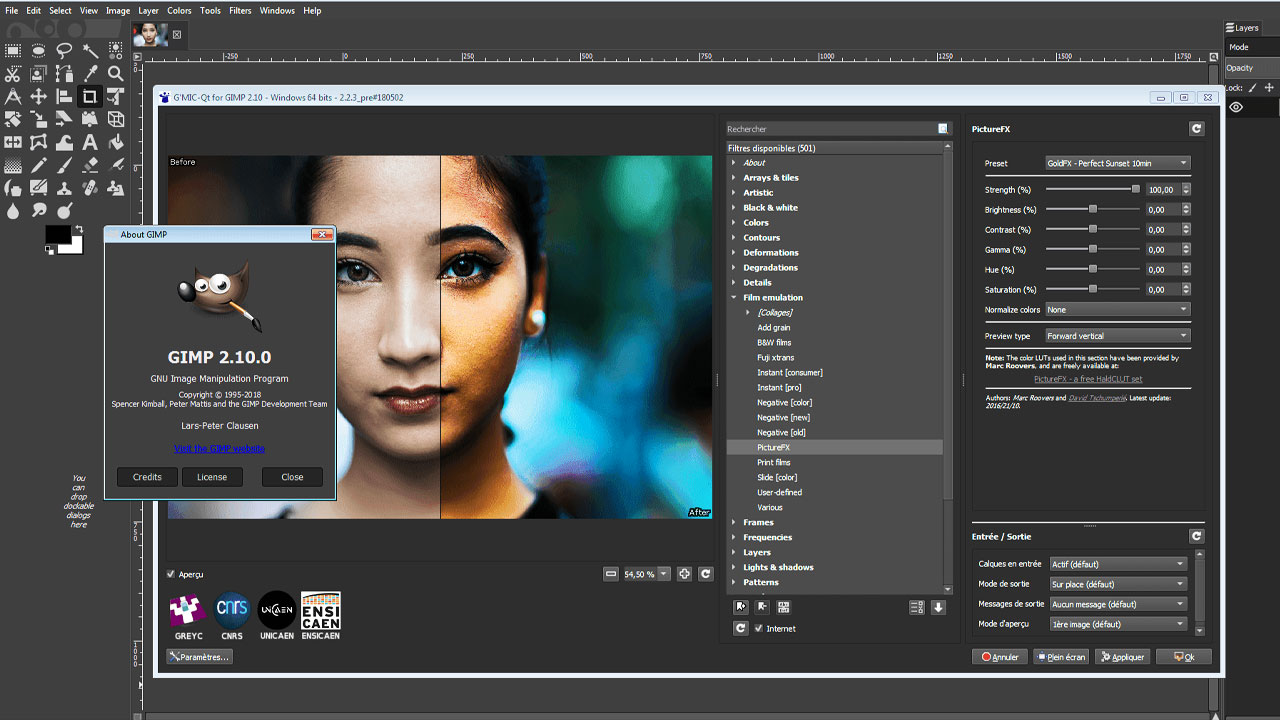The width and height of the screenshot is (1280, 720).
Task: Change the Preview type from Forward vertical
Action: click(1117, 335)
